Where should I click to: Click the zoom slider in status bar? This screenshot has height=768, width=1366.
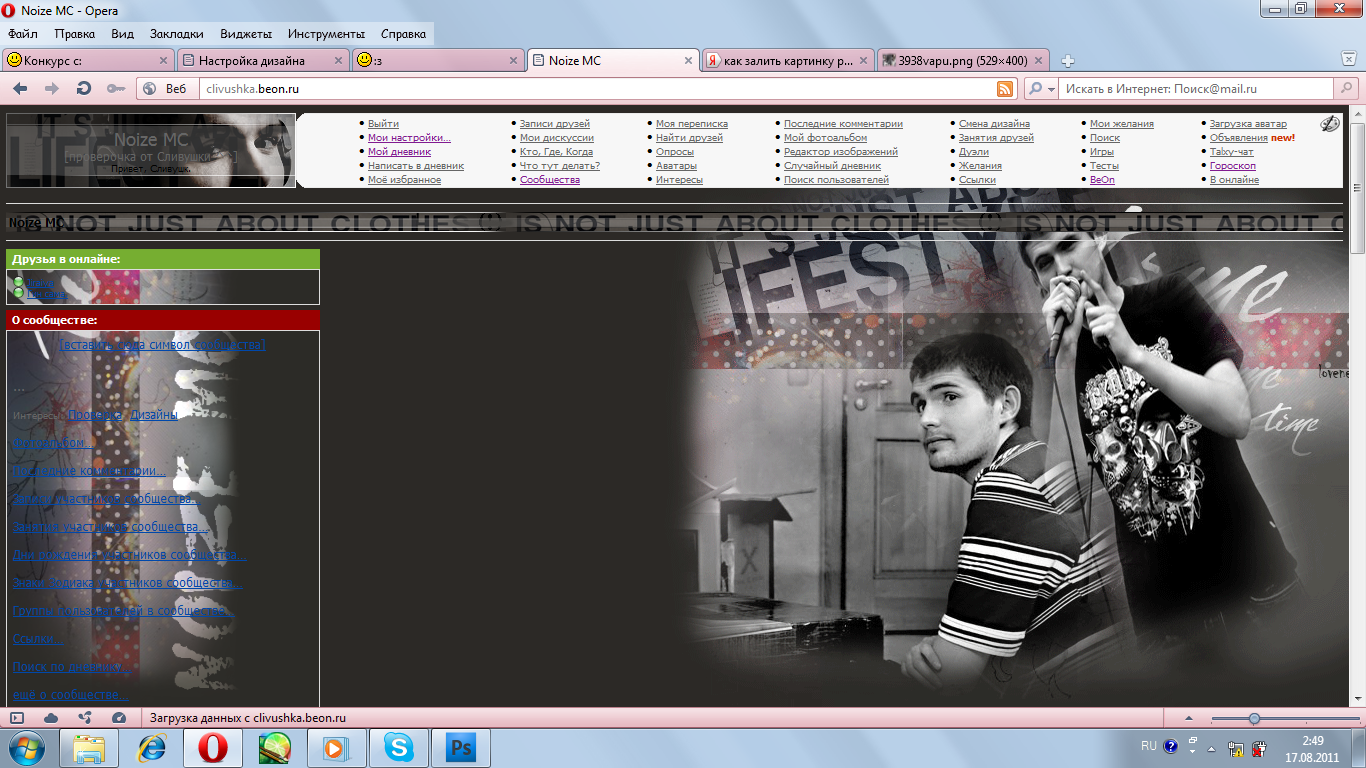click(1254, 718)
